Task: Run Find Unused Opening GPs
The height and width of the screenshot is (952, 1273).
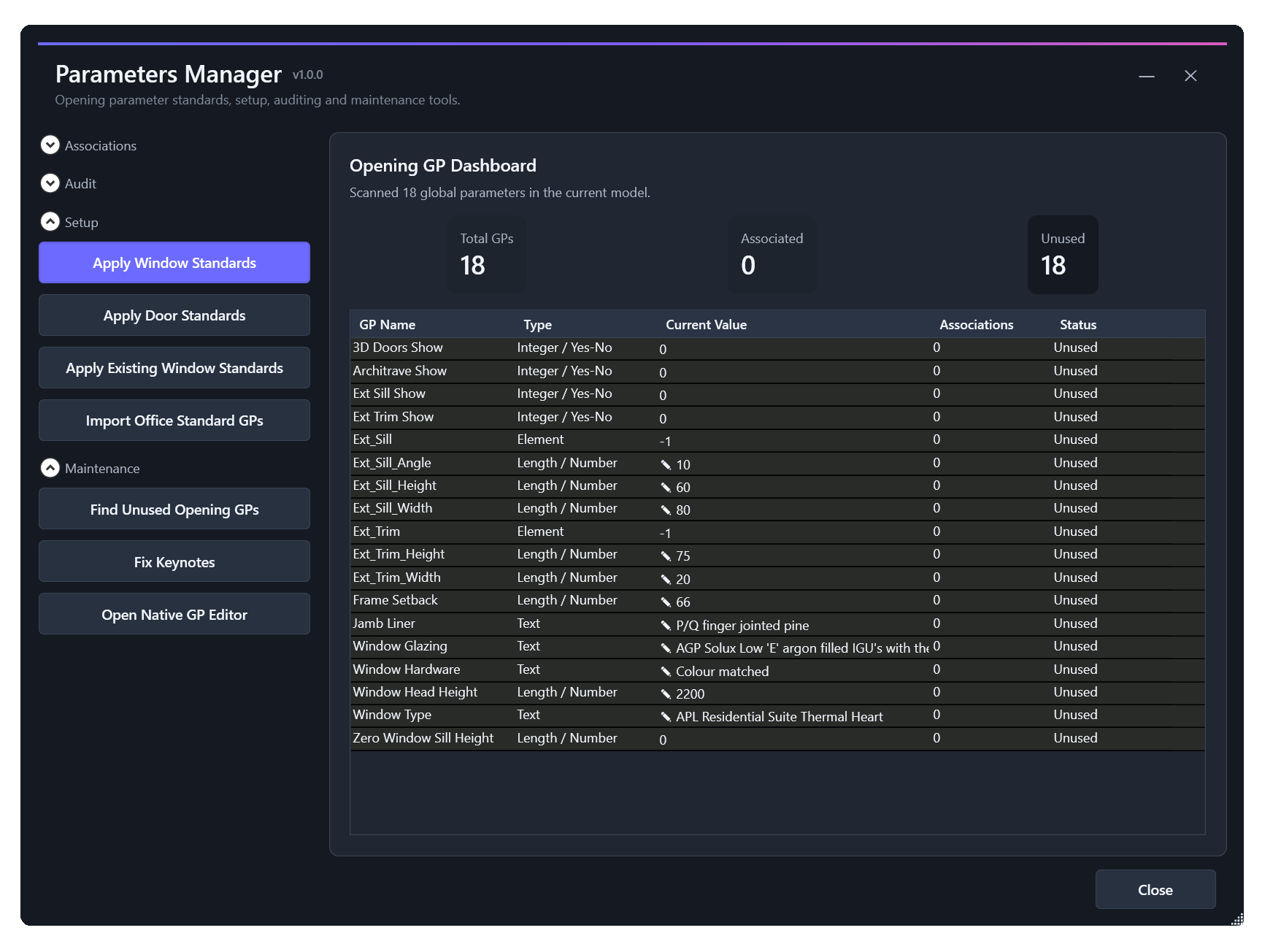Action: pyautogui.click(x=174, y=510)
